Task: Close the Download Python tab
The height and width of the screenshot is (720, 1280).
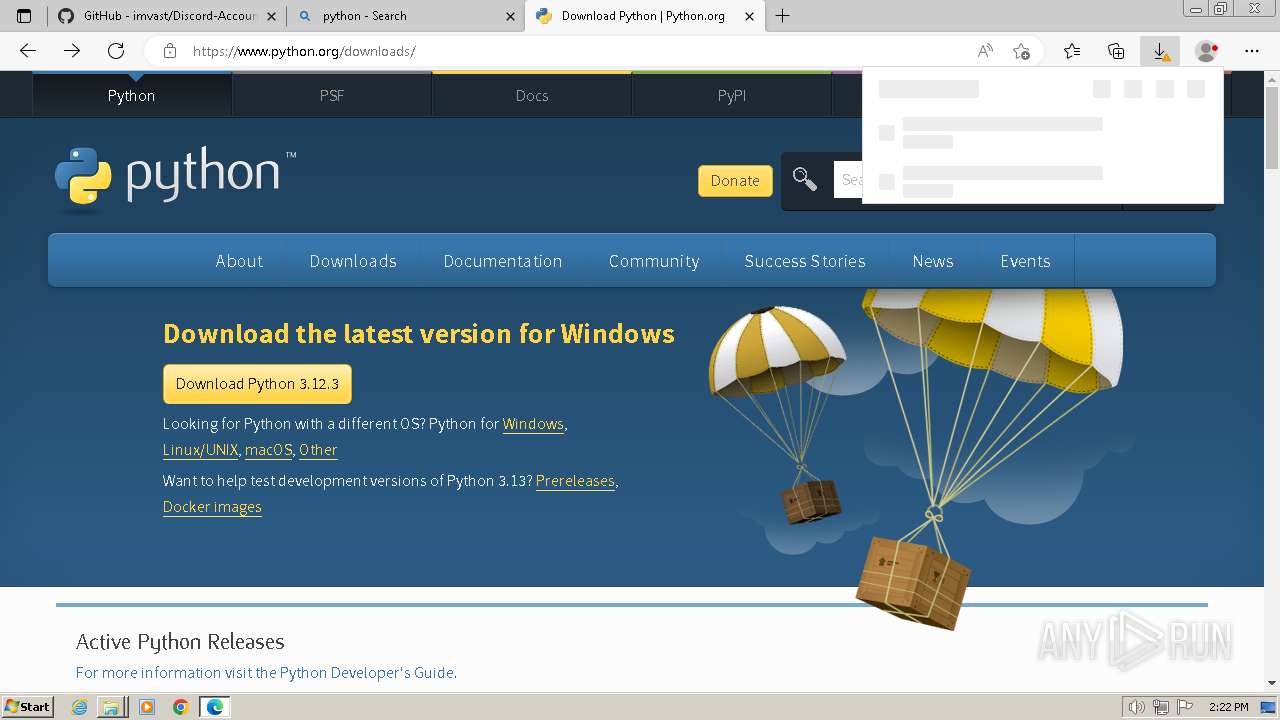Action: (749, 16)
